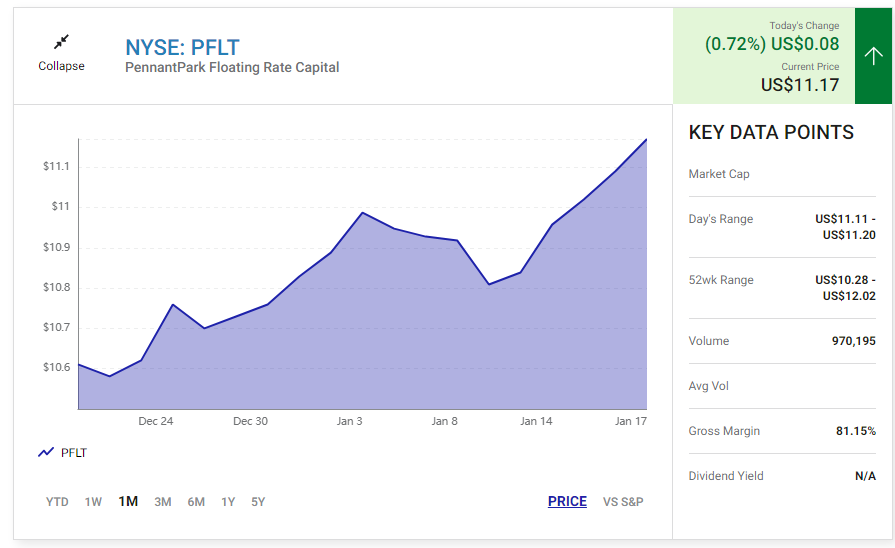Click 52wk Range value US$10.28 - US$12.02
Screen dimensions: 895x548
coord(845,288)
